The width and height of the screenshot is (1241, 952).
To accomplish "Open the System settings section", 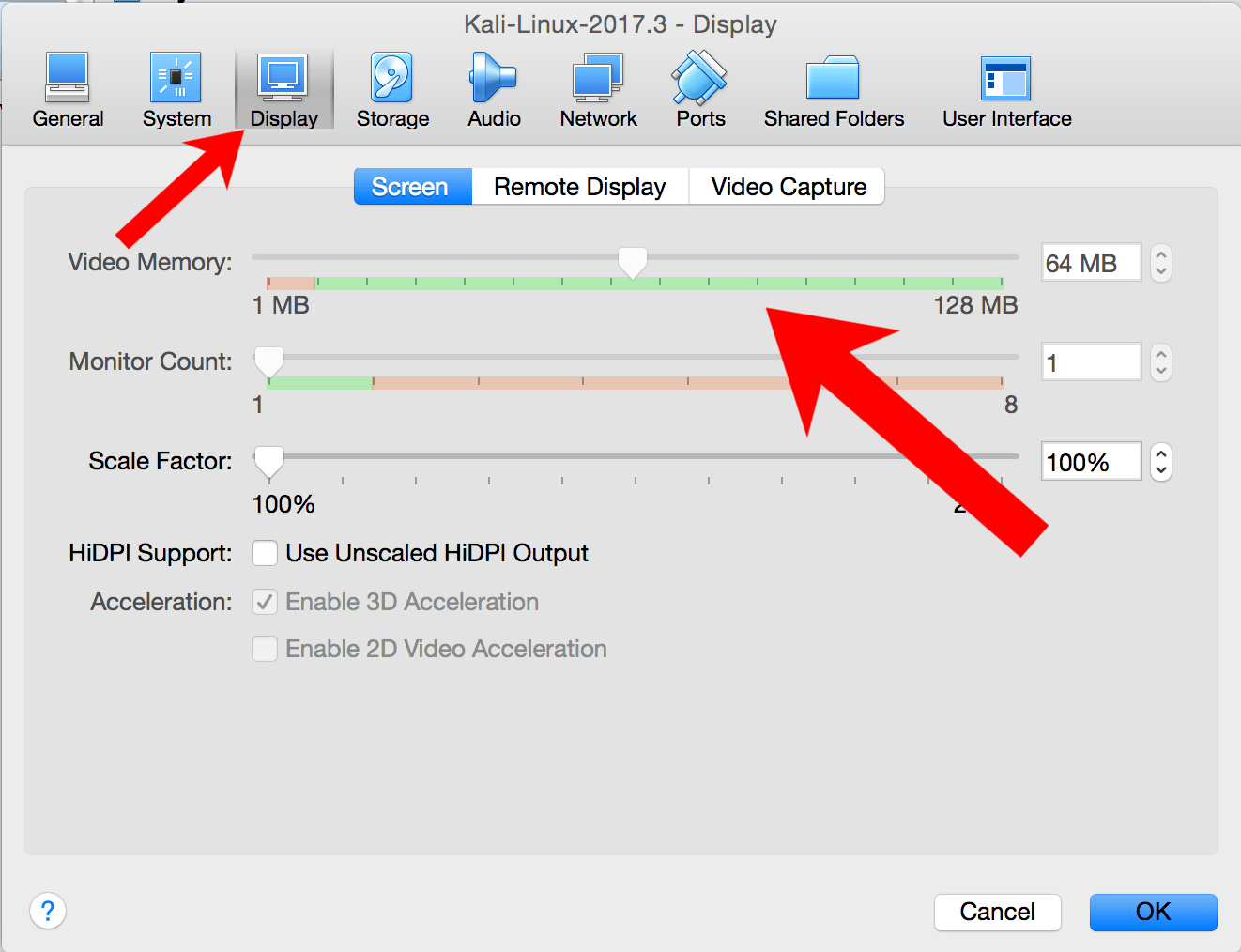I will pos(176,90).
